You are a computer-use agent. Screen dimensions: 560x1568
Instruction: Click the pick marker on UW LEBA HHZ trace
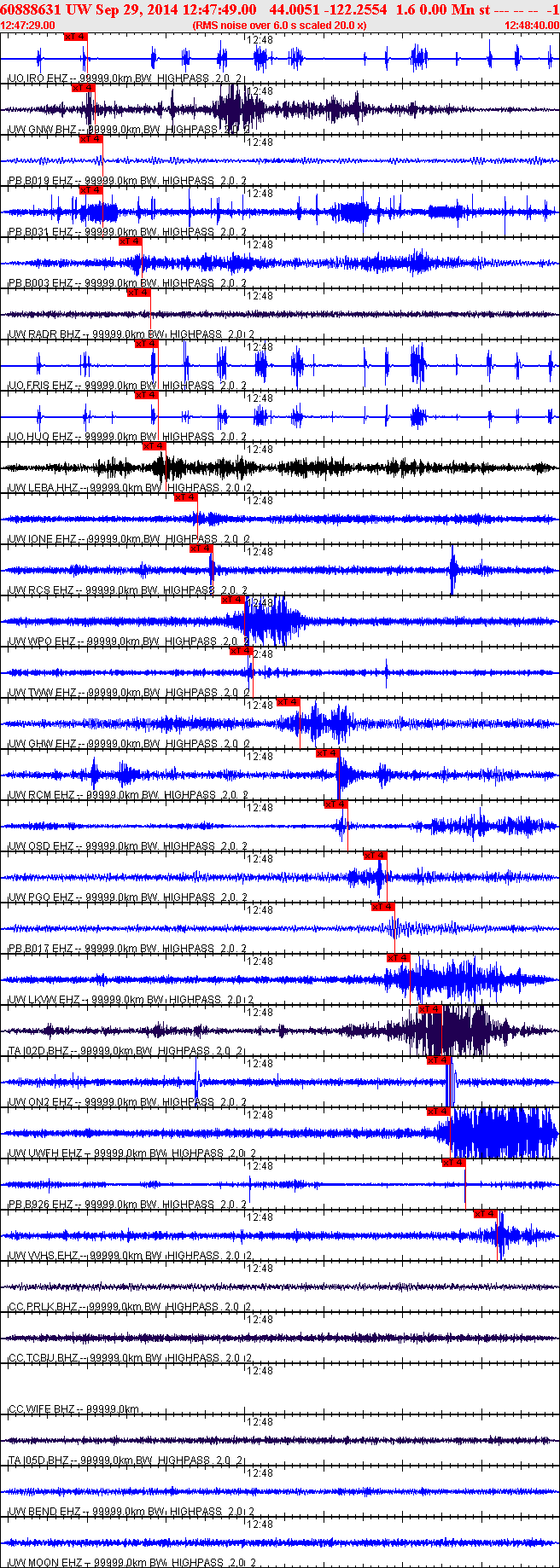(155, 446)
